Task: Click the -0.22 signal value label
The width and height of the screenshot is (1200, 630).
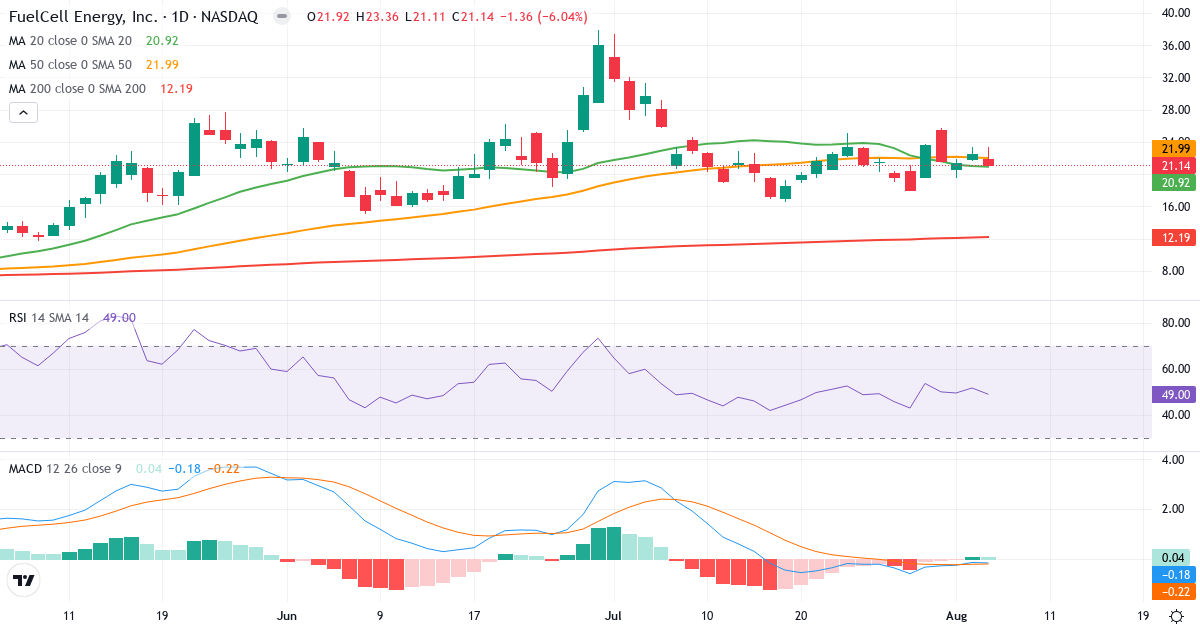Action: click(x=1174, y=592)
